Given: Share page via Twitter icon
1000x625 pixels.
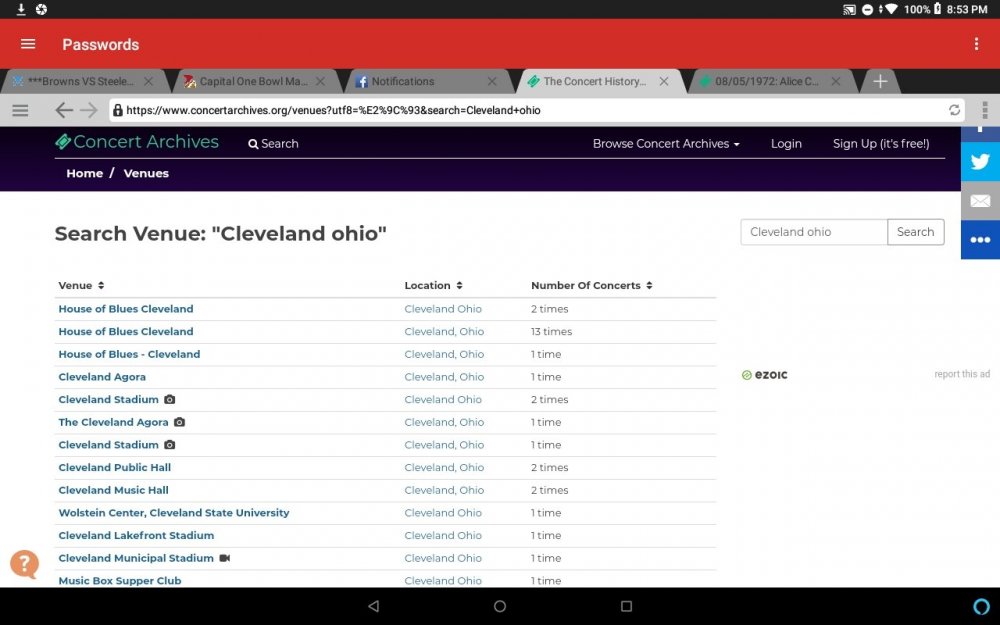Looking at the screenshot, I should 980,162.
